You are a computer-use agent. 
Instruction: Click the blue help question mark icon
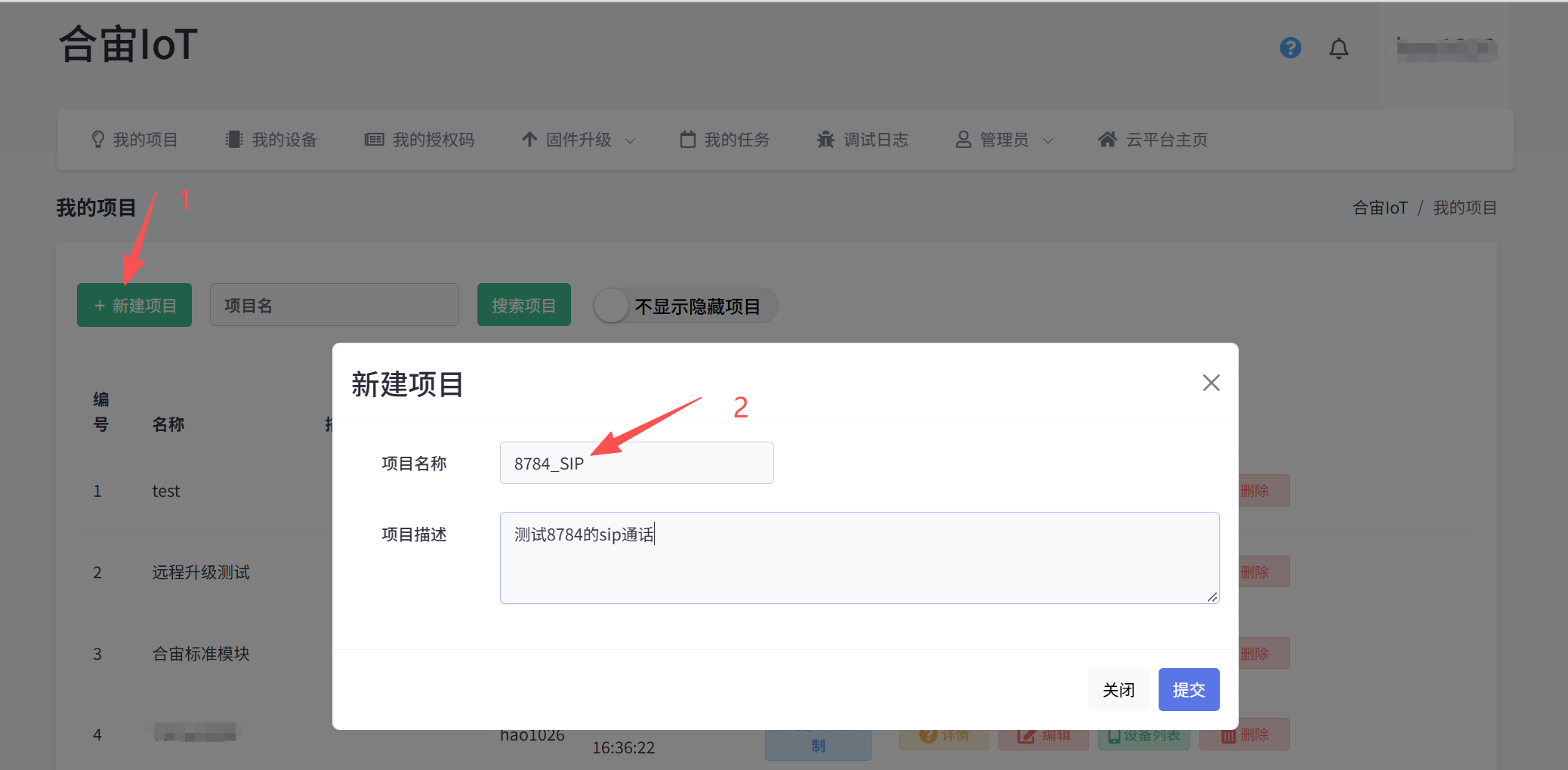pos(1290,48)
